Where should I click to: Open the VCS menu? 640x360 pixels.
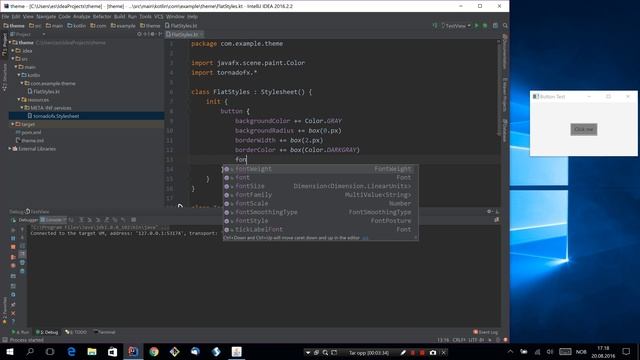[x=158, y=17]
